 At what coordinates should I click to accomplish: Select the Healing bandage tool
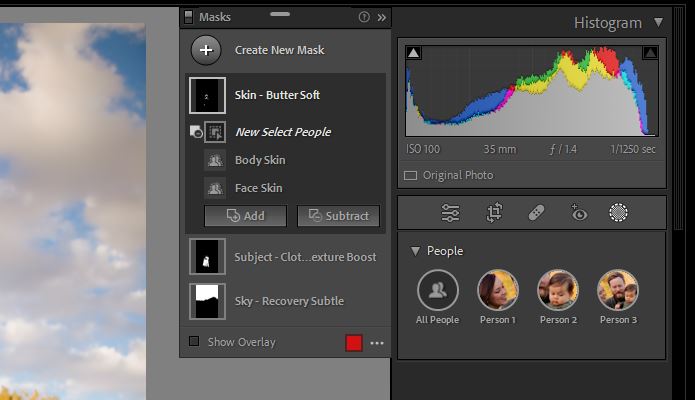tap(537, 212)
